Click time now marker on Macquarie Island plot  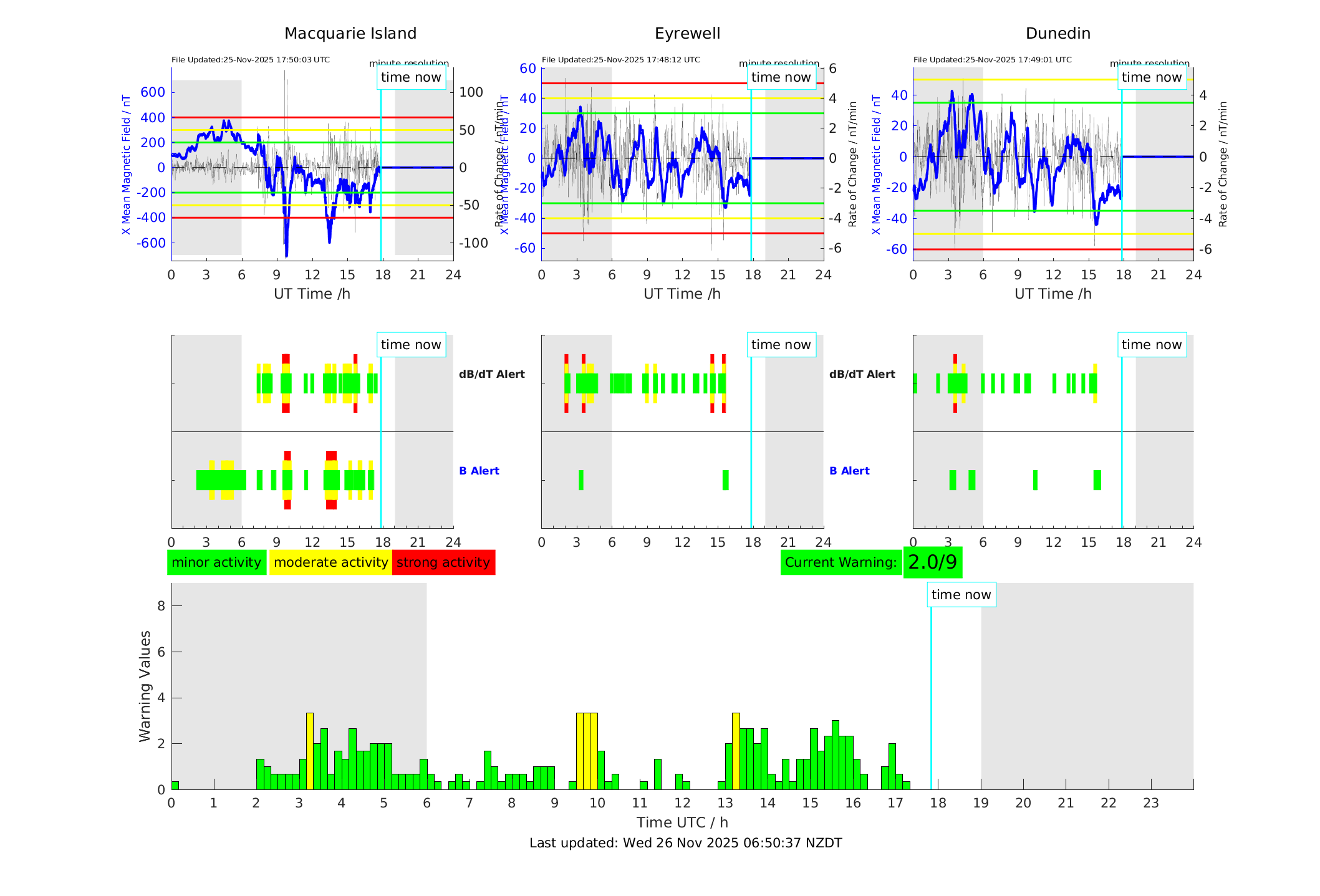pos(411,77)
